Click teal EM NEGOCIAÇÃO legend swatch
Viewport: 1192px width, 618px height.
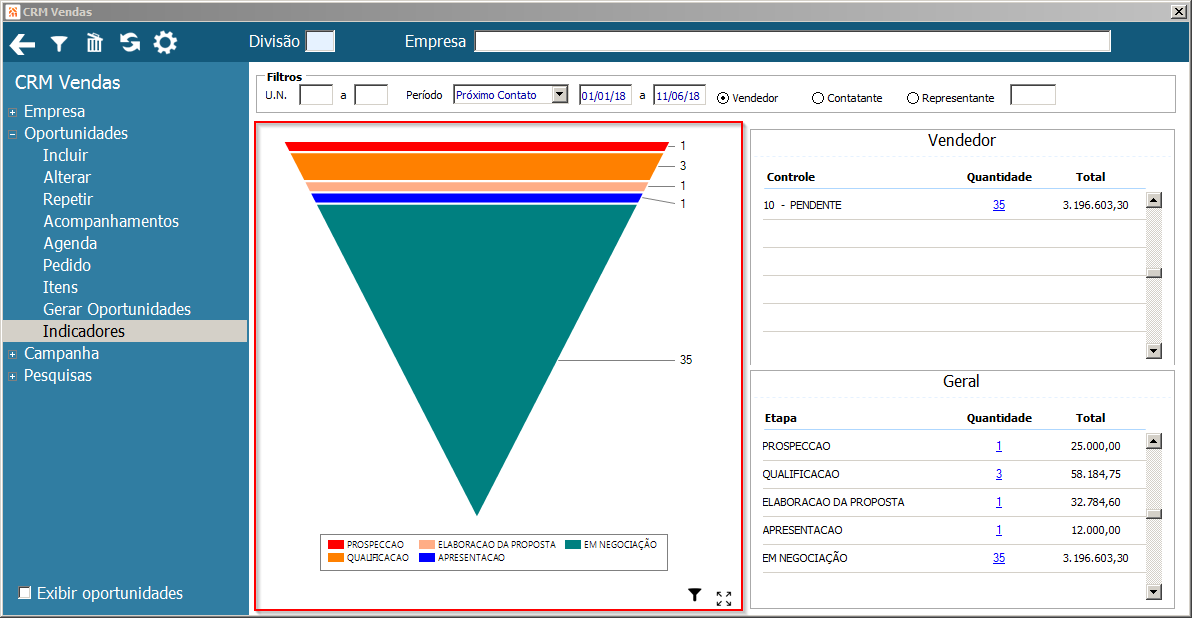573,544
